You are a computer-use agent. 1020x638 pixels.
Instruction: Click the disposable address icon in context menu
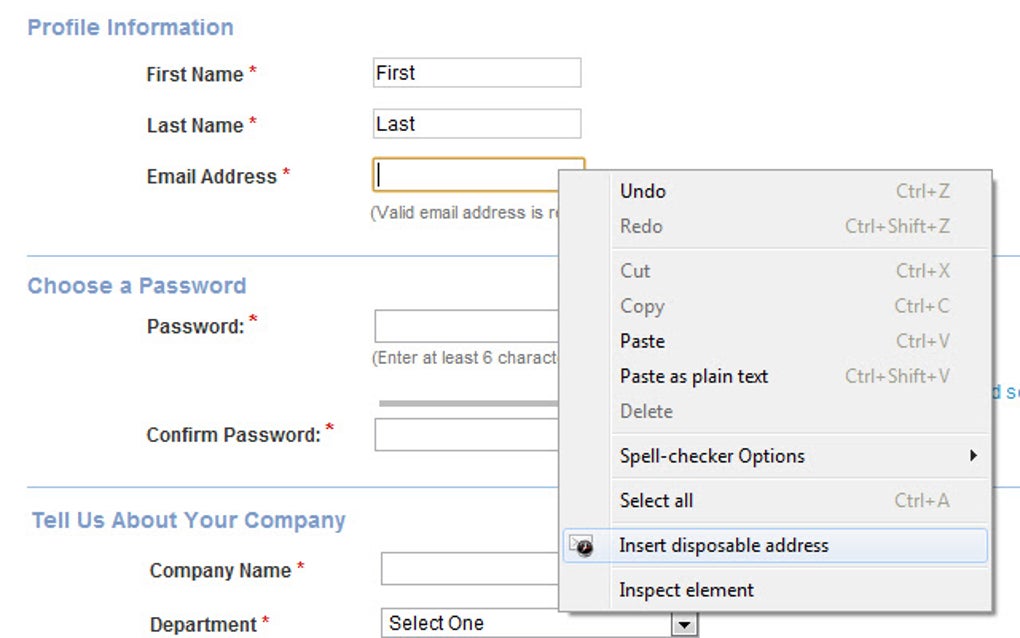pyautogui.click(x=582, y=546)
